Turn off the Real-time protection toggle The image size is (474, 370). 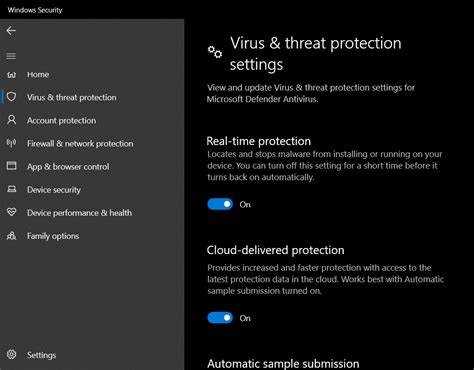[x=220, y=204]
